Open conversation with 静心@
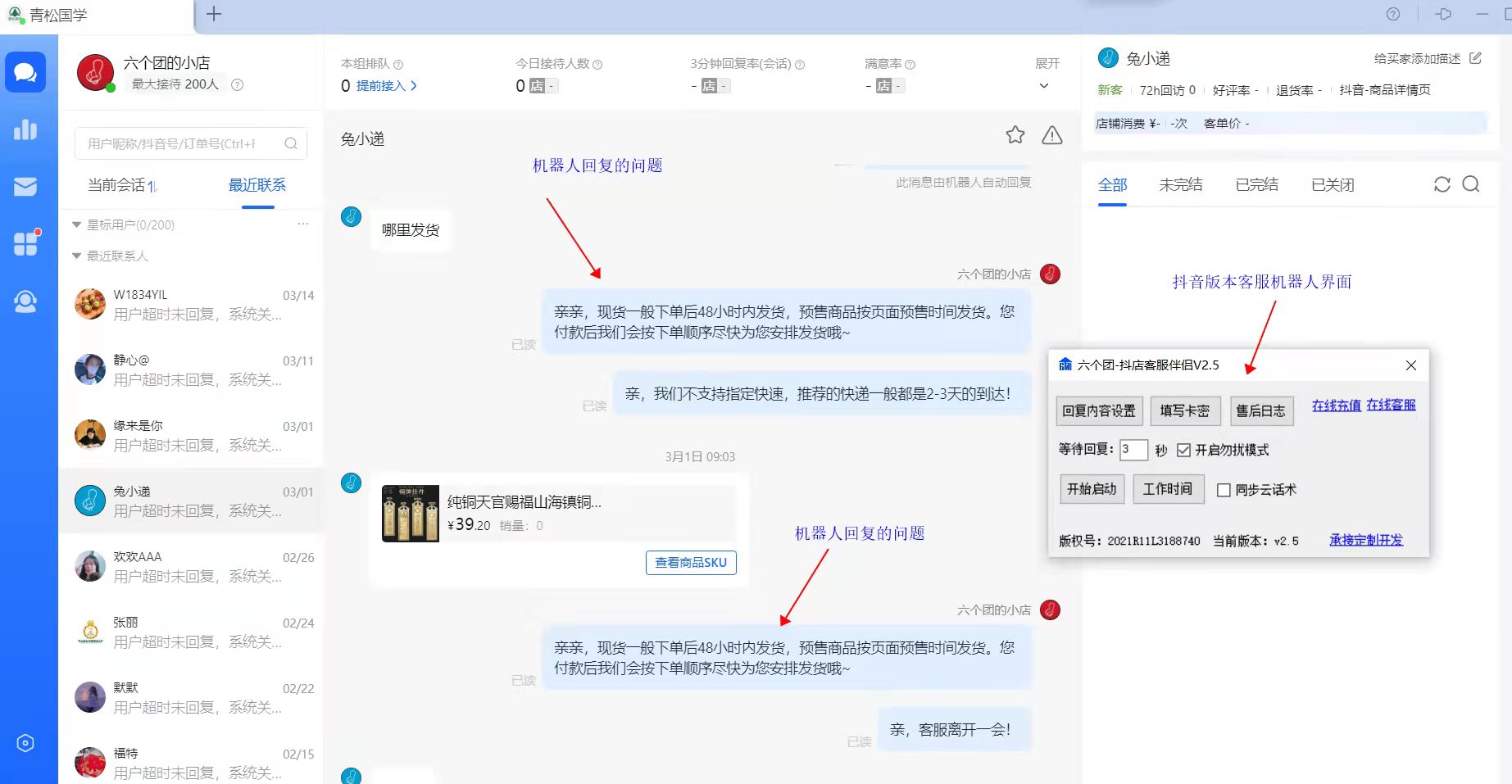Viewport: 1512px width, 784px height. [x=191, y=370]
